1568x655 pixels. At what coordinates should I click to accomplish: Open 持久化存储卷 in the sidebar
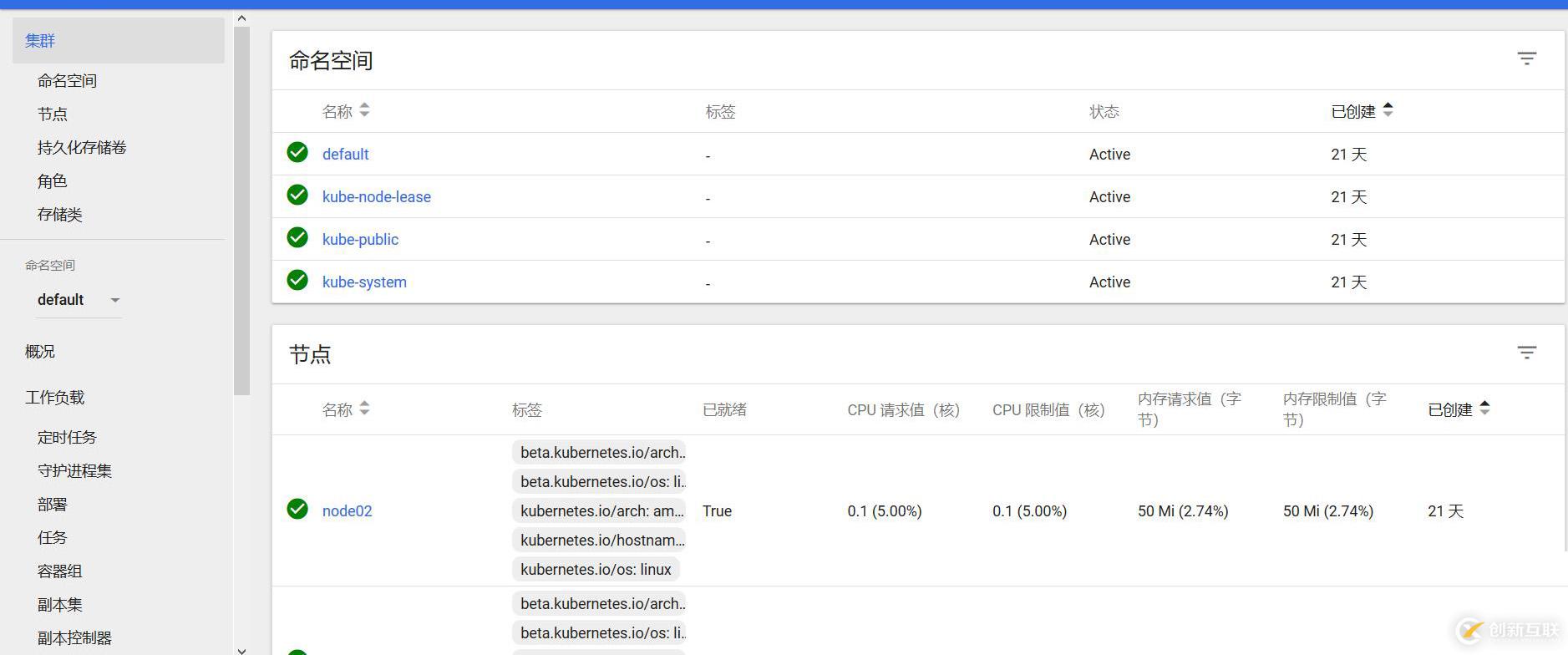tap(82, 148)
